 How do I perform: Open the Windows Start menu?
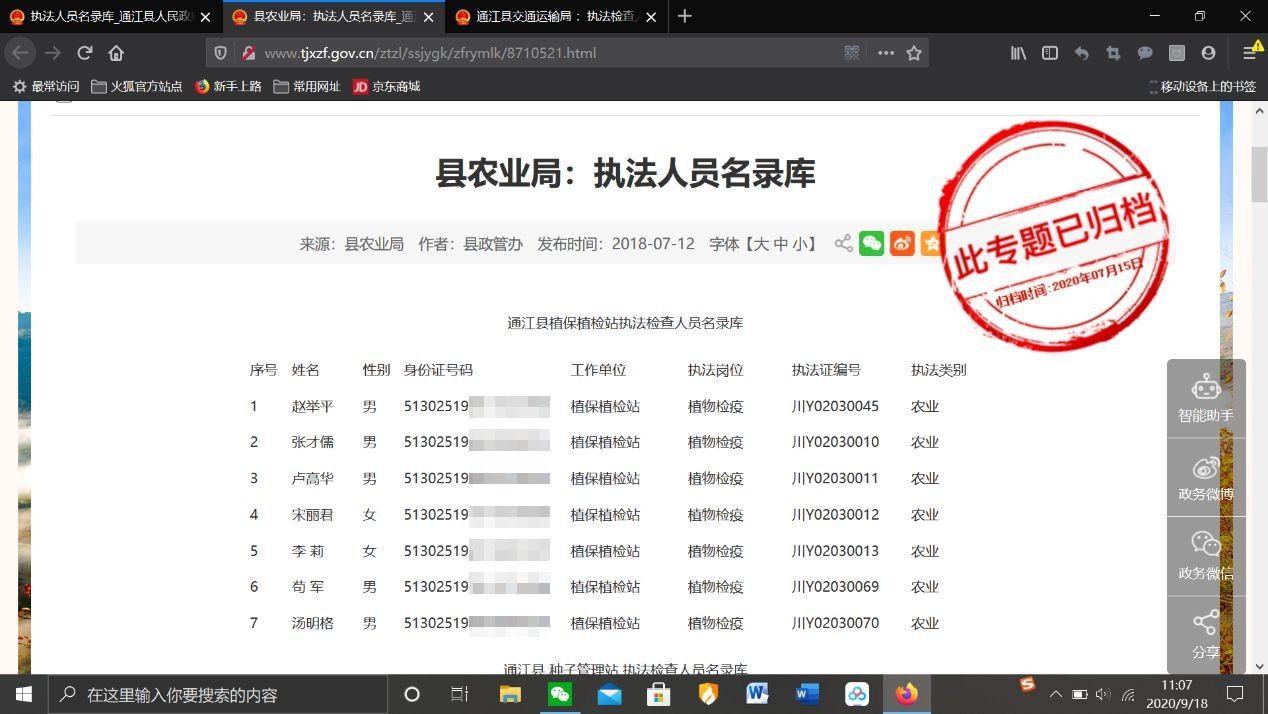[24, 694]
